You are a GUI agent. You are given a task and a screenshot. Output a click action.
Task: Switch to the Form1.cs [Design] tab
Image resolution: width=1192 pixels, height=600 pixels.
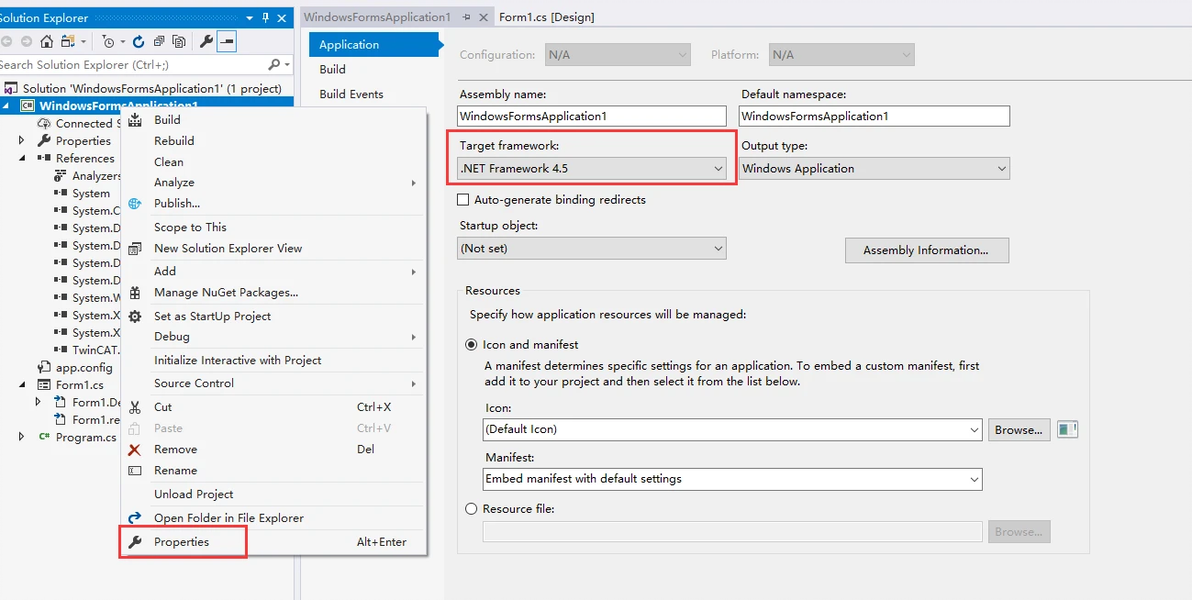[x=546, y=17]
